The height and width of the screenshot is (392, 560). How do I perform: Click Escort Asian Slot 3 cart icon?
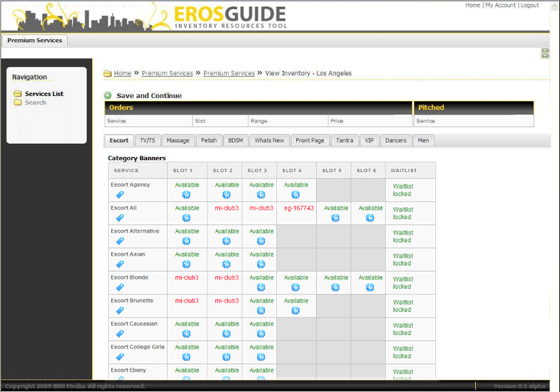click(x=261, y=264)
